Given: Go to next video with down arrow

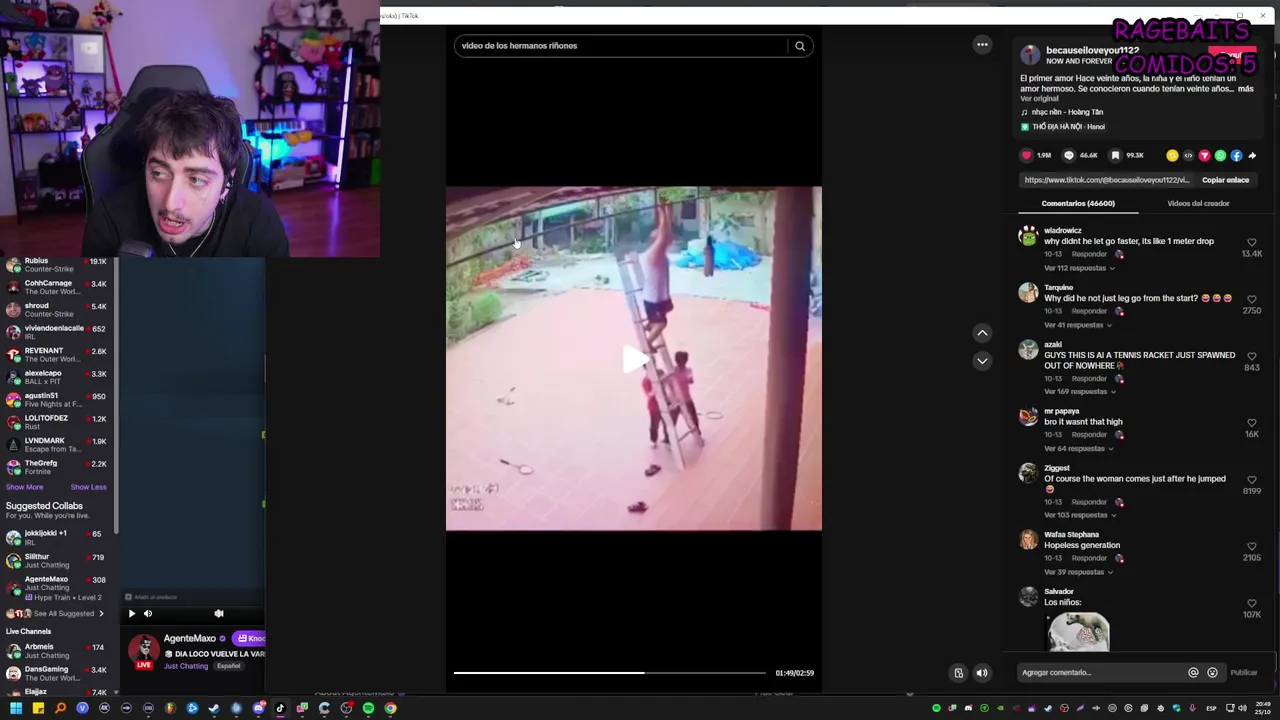Looking at the screenshot, I should 982,360.
